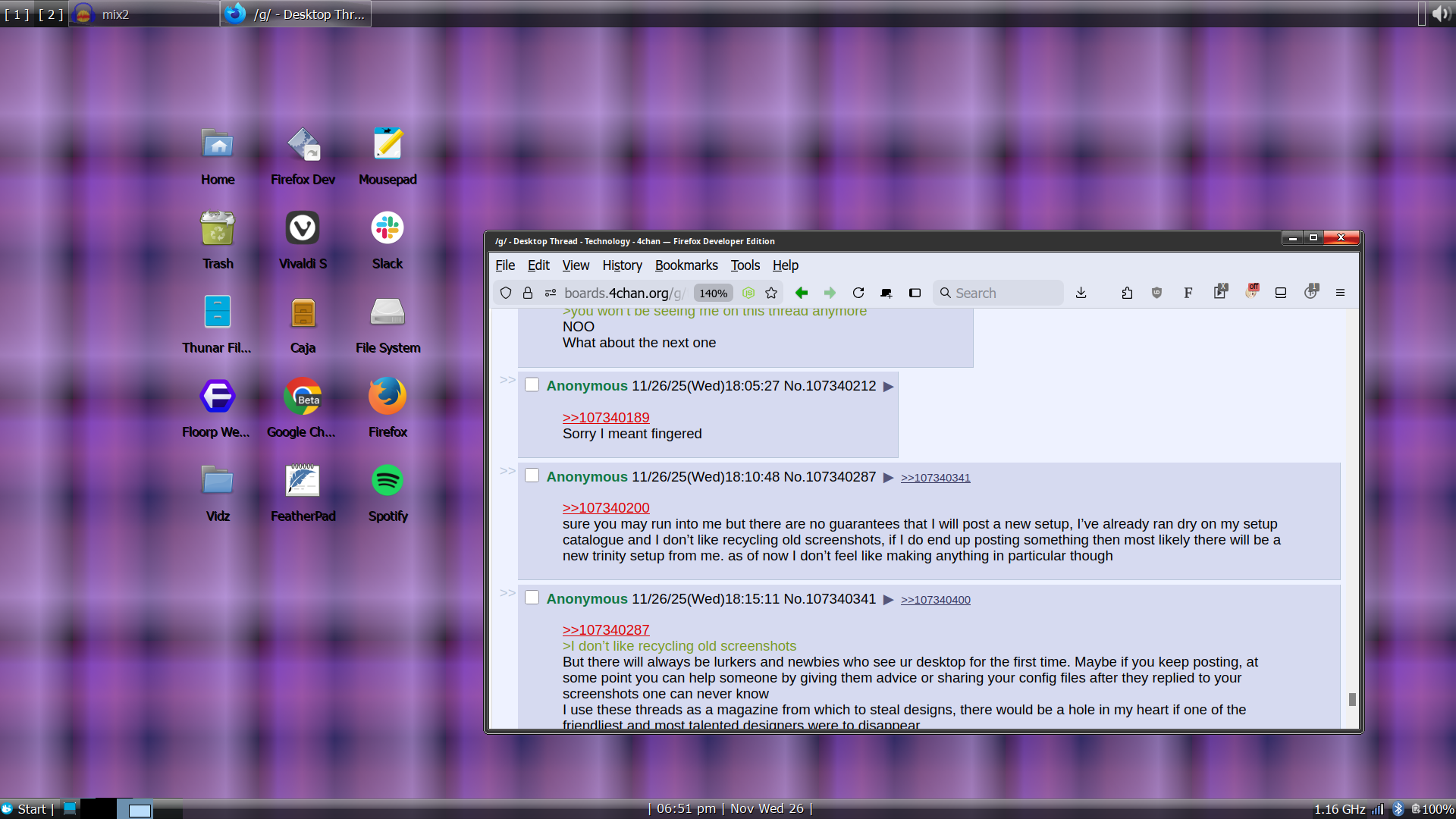
Task: Open the extensions puzzle piece icon
Action: [x=1127, y=293]
